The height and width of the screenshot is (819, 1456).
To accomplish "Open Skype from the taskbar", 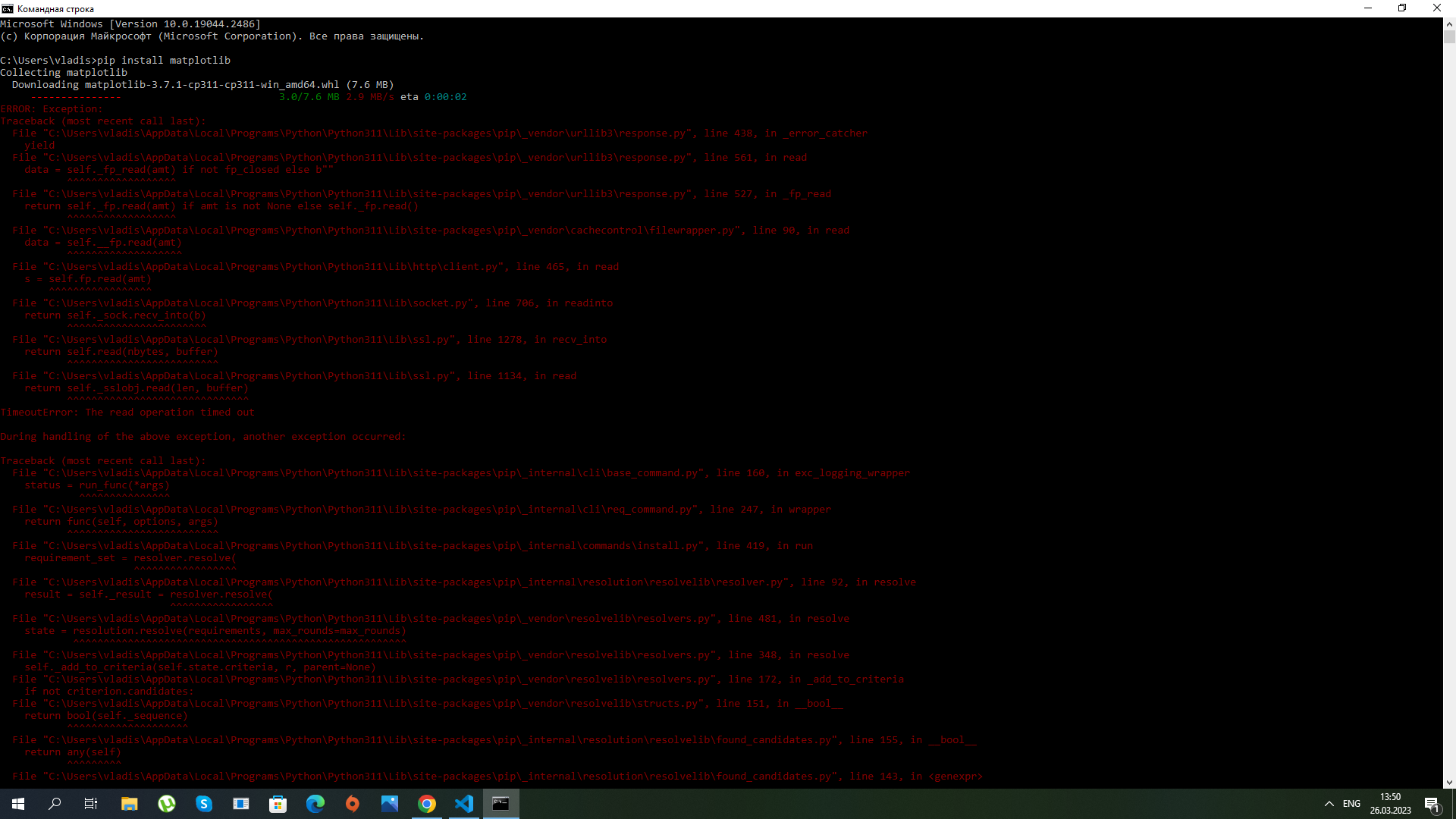I will coord(204,804).
